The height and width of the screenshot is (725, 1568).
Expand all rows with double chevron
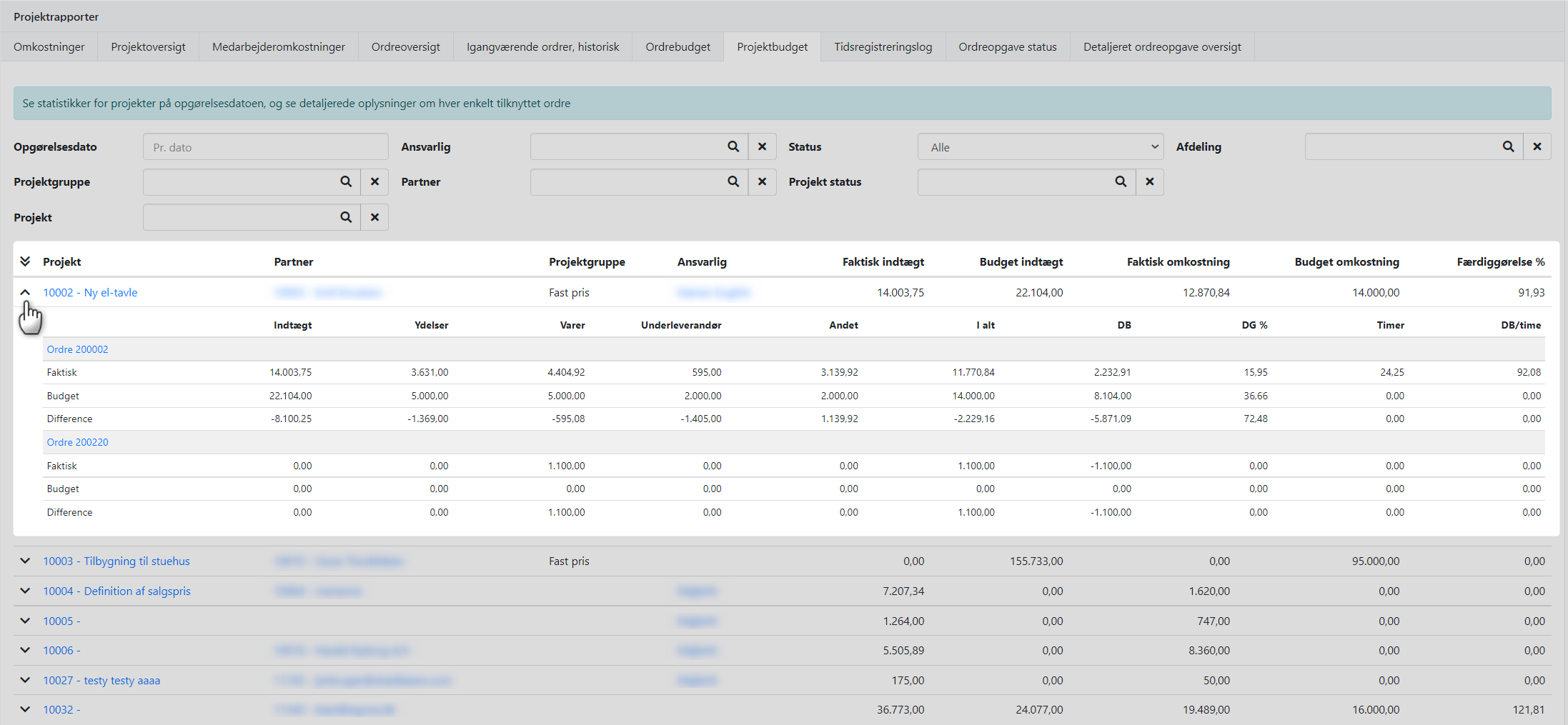[25, 261]
